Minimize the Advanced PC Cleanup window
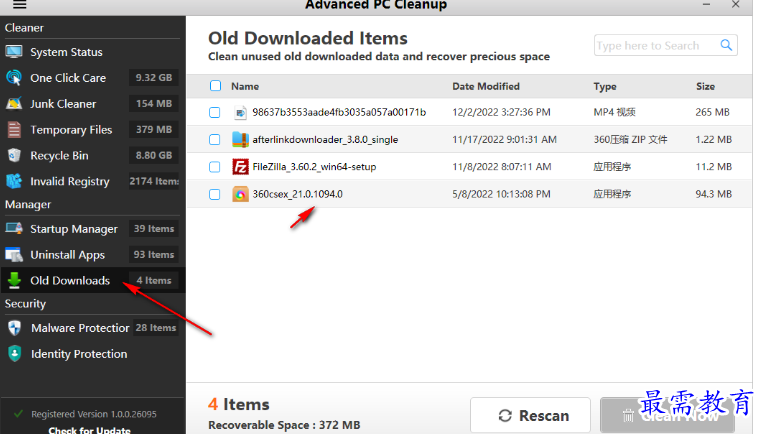 click(707, 4)
